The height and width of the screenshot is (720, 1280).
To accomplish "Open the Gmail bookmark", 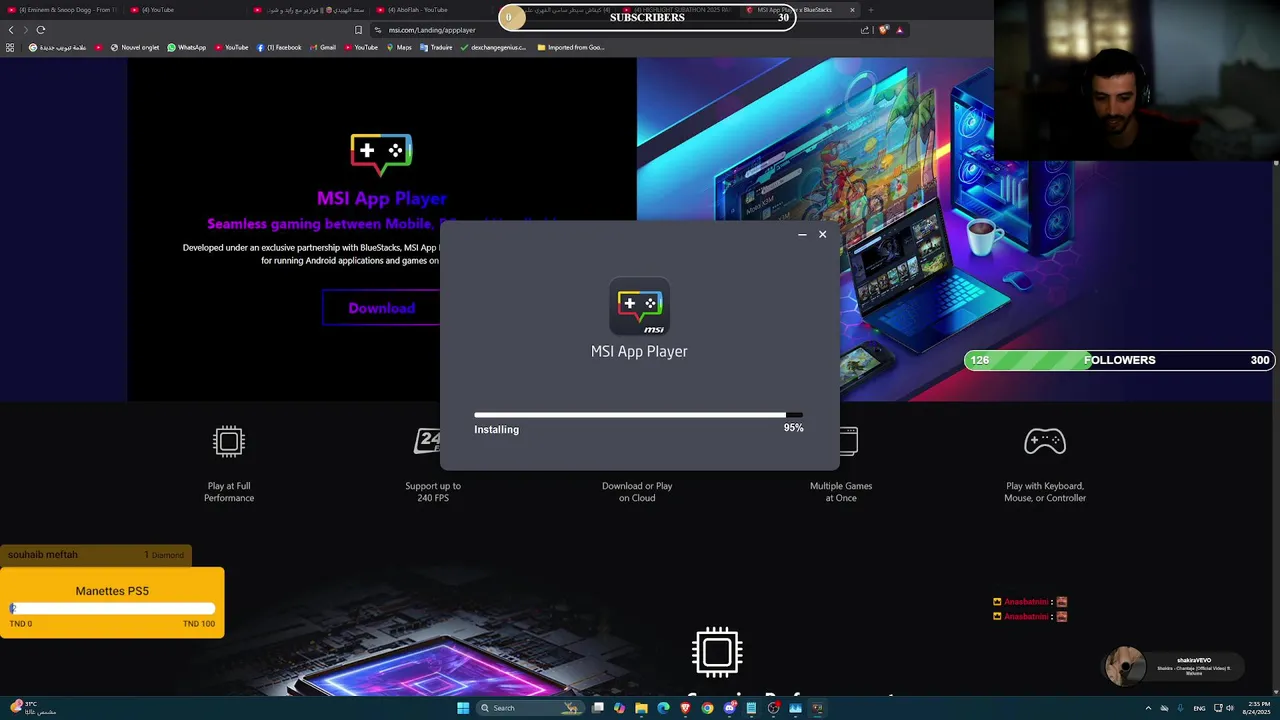I will click(x=322, y=47).
